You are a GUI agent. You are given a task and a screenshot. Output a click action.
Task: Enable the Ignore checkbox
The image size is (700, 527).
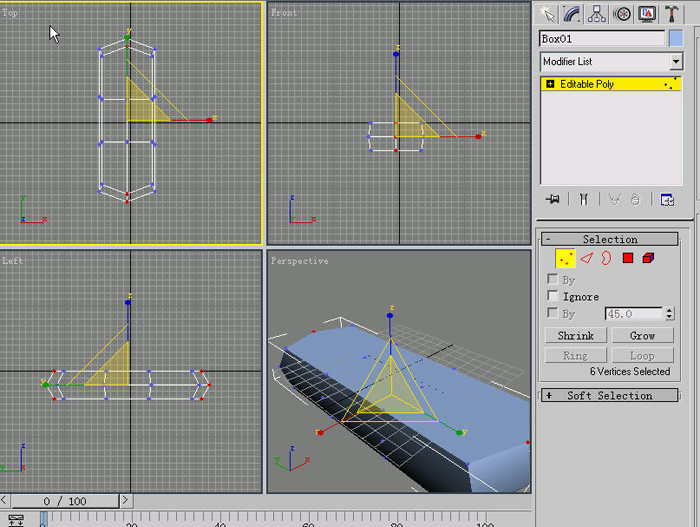coord(553,296)
